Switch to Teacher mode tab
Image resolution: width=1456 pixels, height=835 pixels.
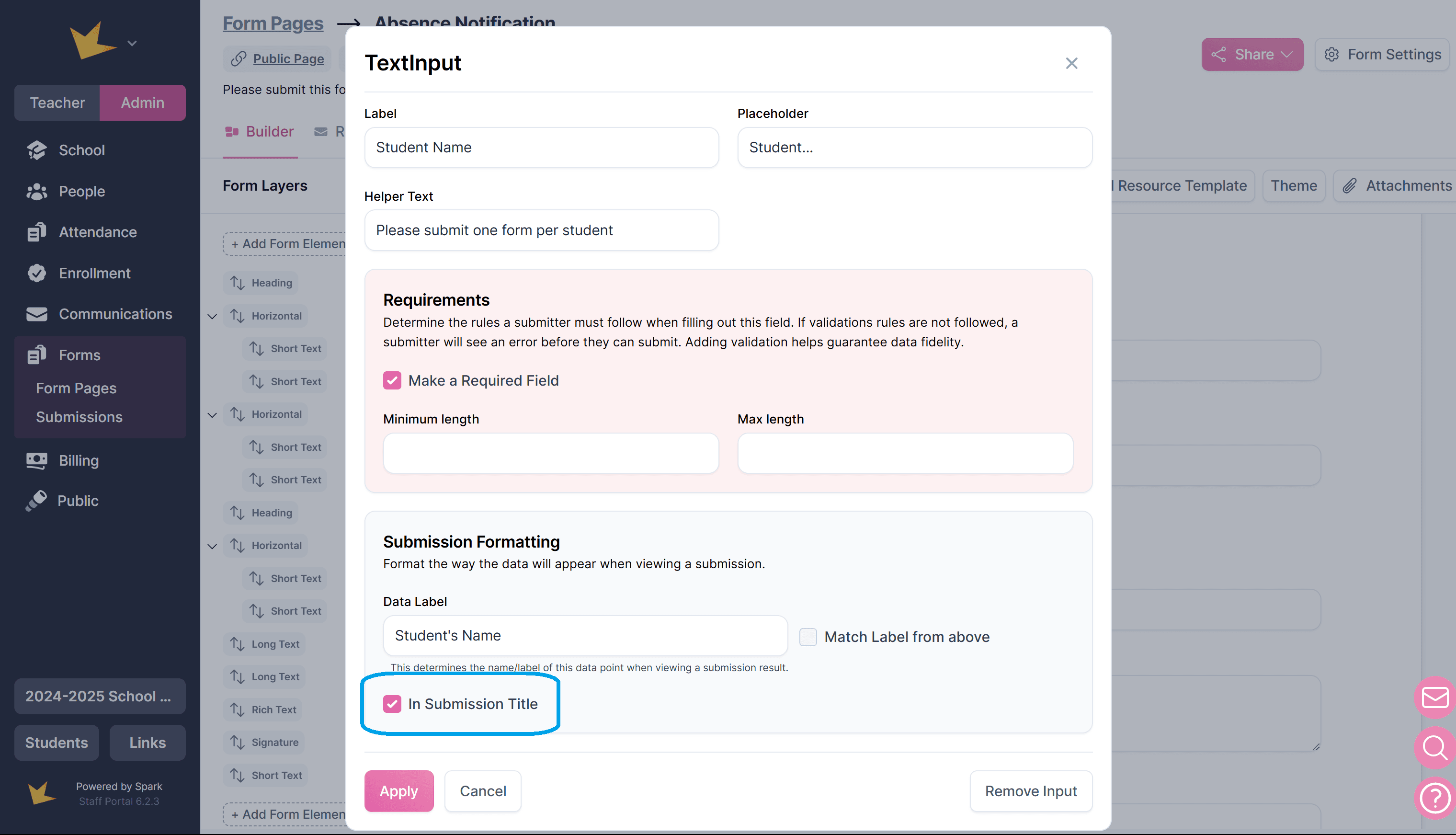[57, 103]
